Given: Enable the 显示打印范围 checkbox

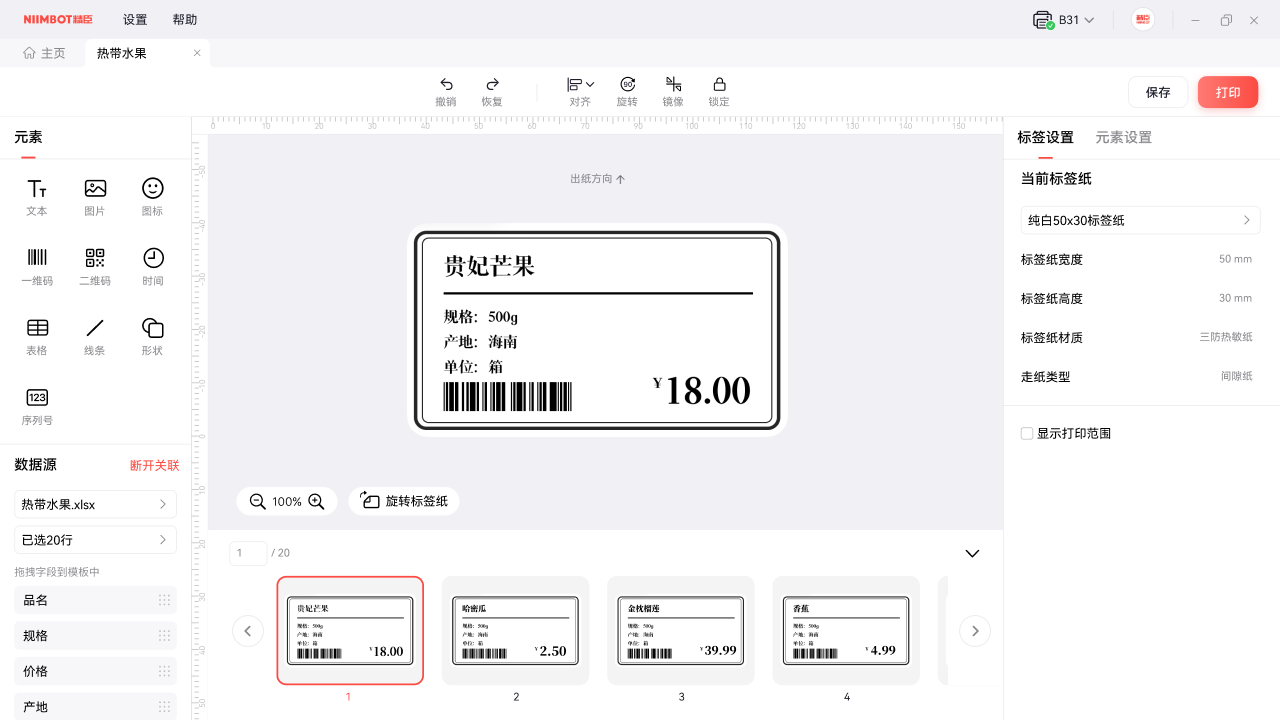Looking at the screenshot, I should tap(1027, 434).
